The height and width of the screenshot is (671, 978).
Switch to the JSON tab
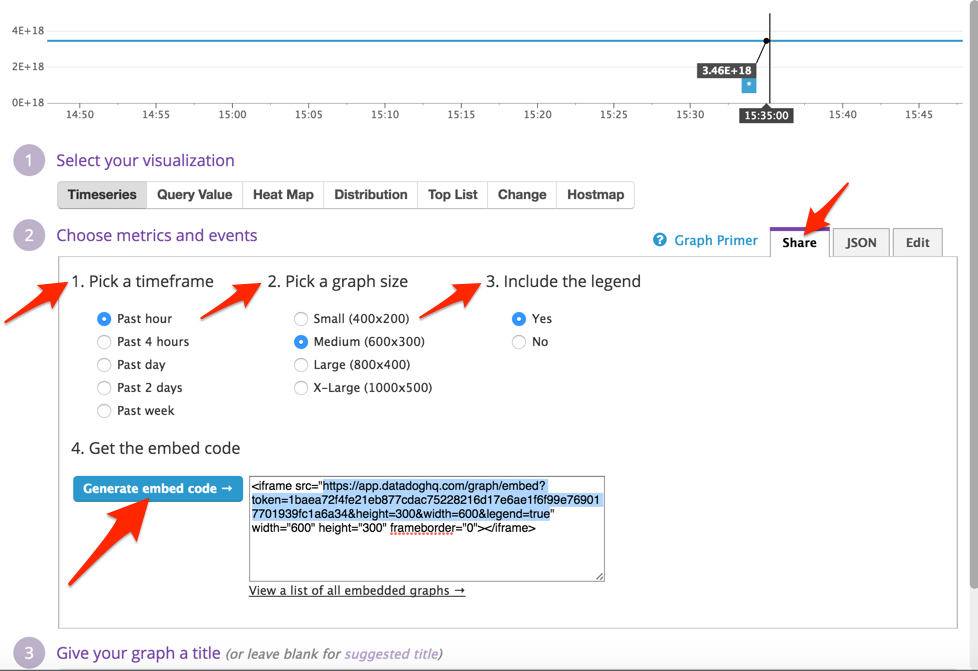[861, 242]
